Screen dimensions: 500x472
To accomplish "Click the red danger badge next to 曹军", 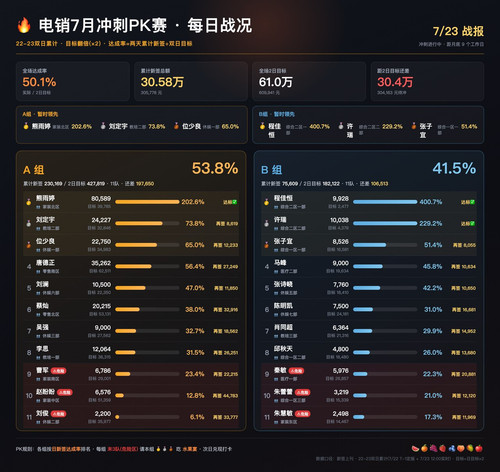I will 59,371.
